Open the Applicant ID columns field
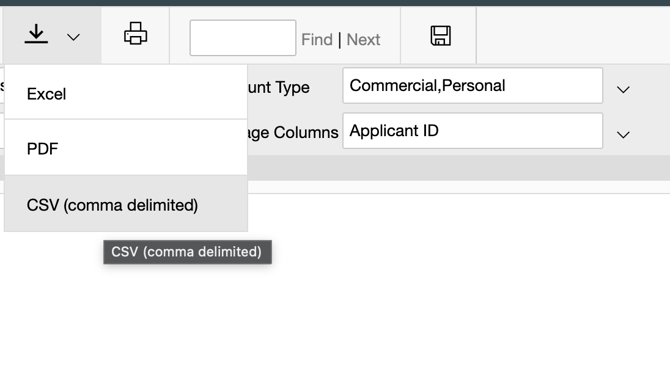 click(x=473, y=131)
